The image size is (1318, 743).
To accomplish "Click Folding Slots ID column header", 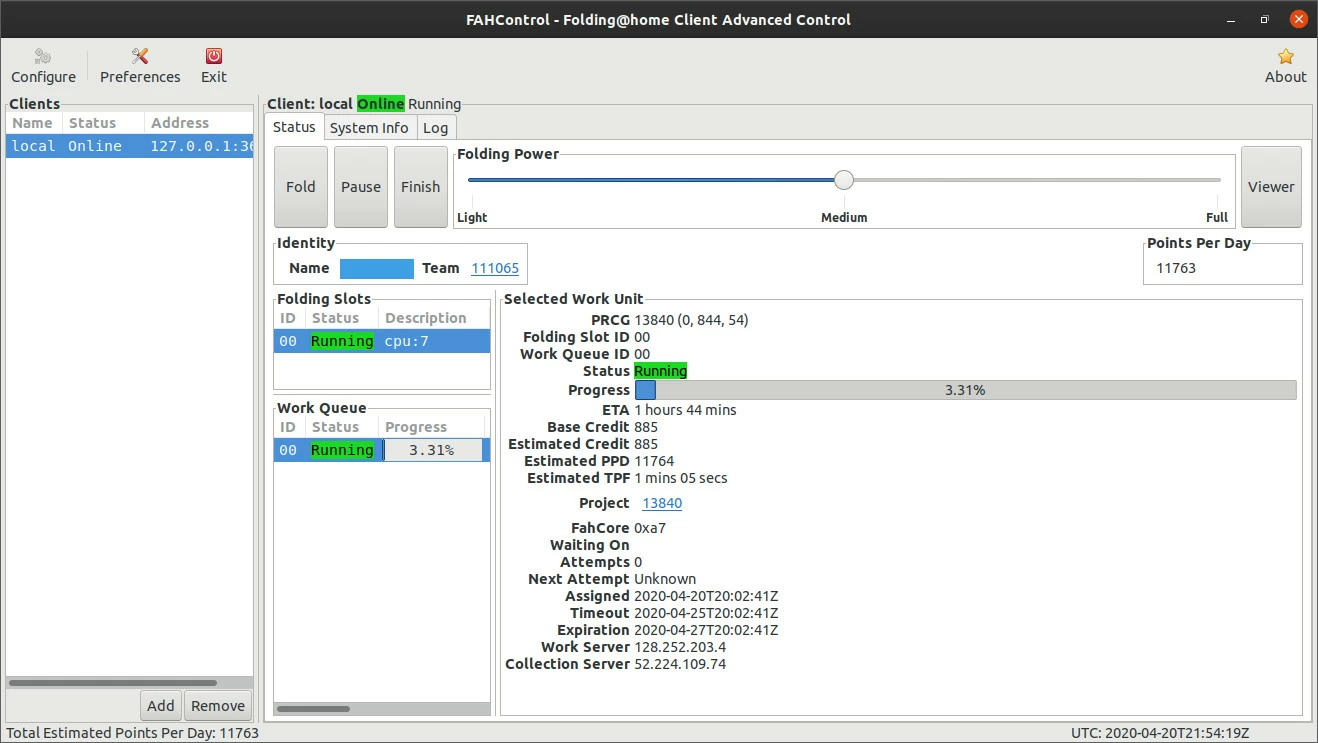I will tap(289, 318).
